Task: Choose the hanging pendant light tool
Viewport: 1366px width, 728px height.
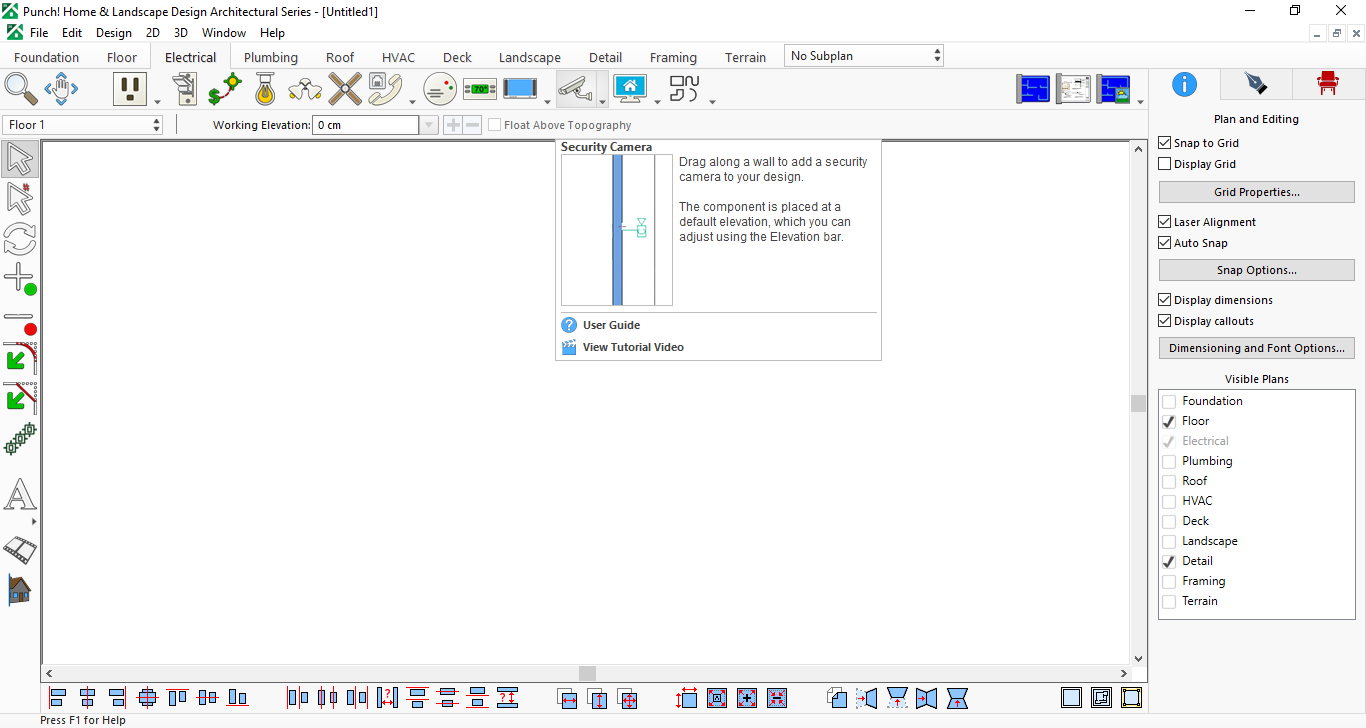Action: pos(264,89)
